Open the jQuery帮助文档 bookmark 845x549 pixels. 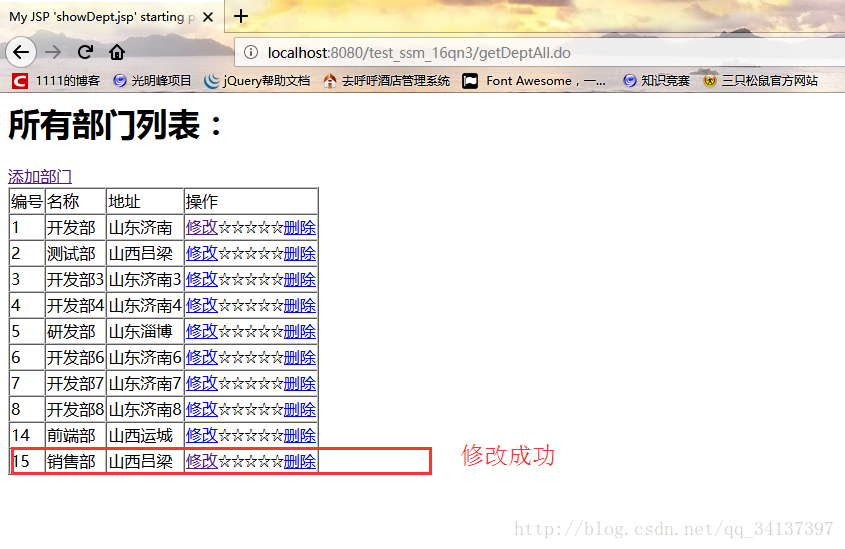[257, 81]
